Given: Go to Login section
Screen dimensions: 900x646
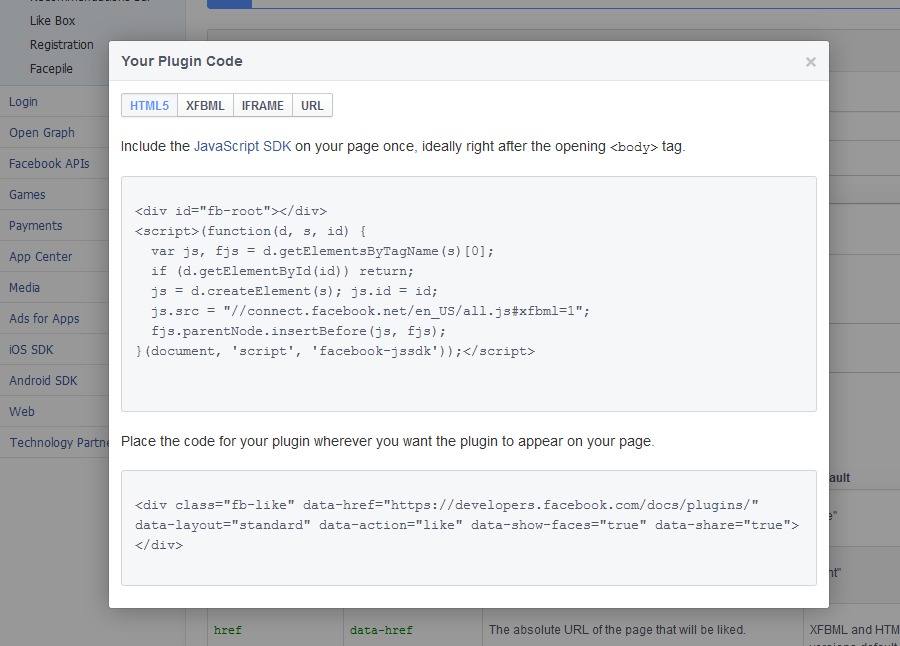Looking at the screenshot, I should pos(23,102).
